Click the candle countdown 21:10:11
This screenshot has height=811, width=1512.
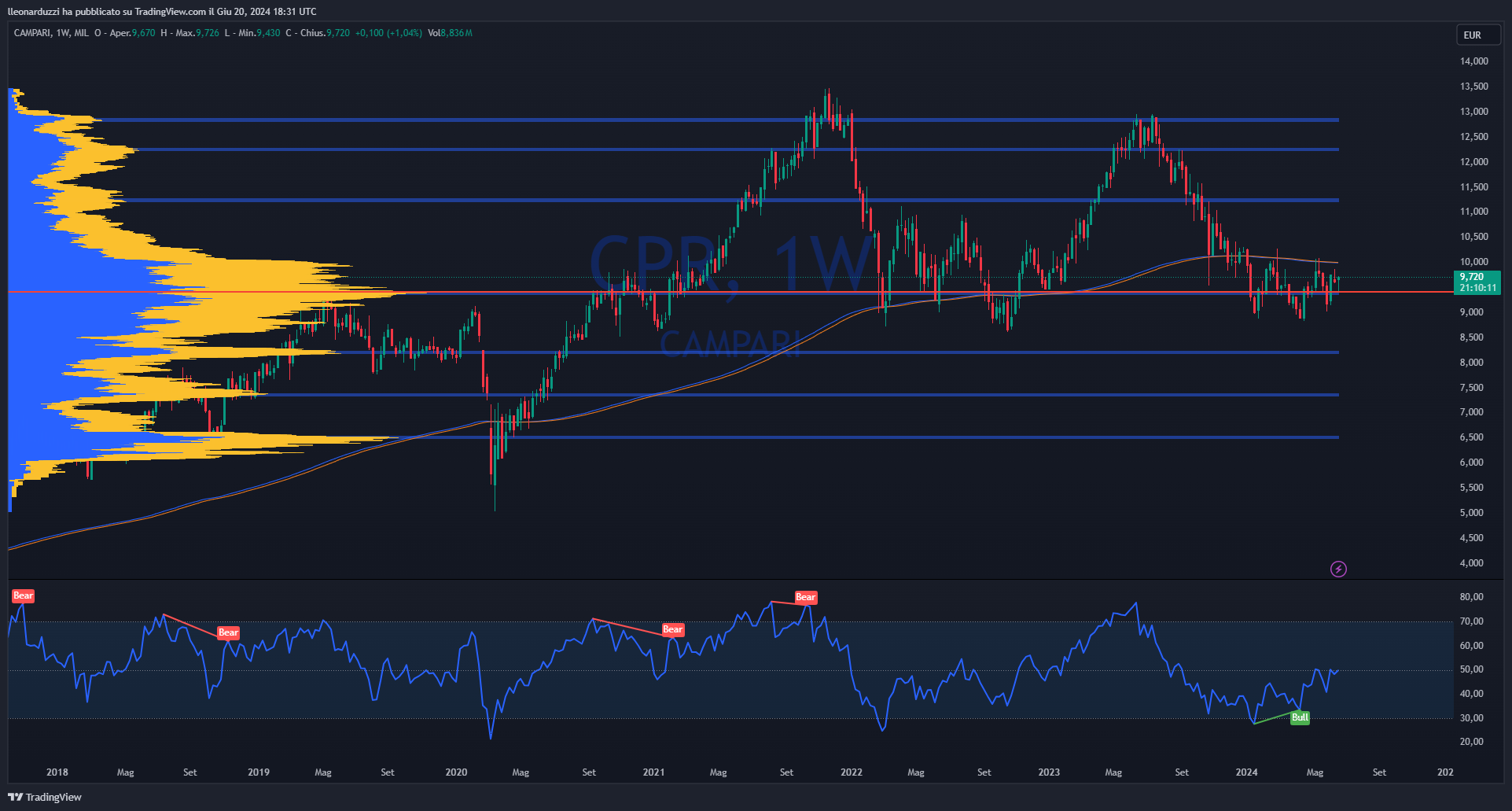pos(1478,288)
